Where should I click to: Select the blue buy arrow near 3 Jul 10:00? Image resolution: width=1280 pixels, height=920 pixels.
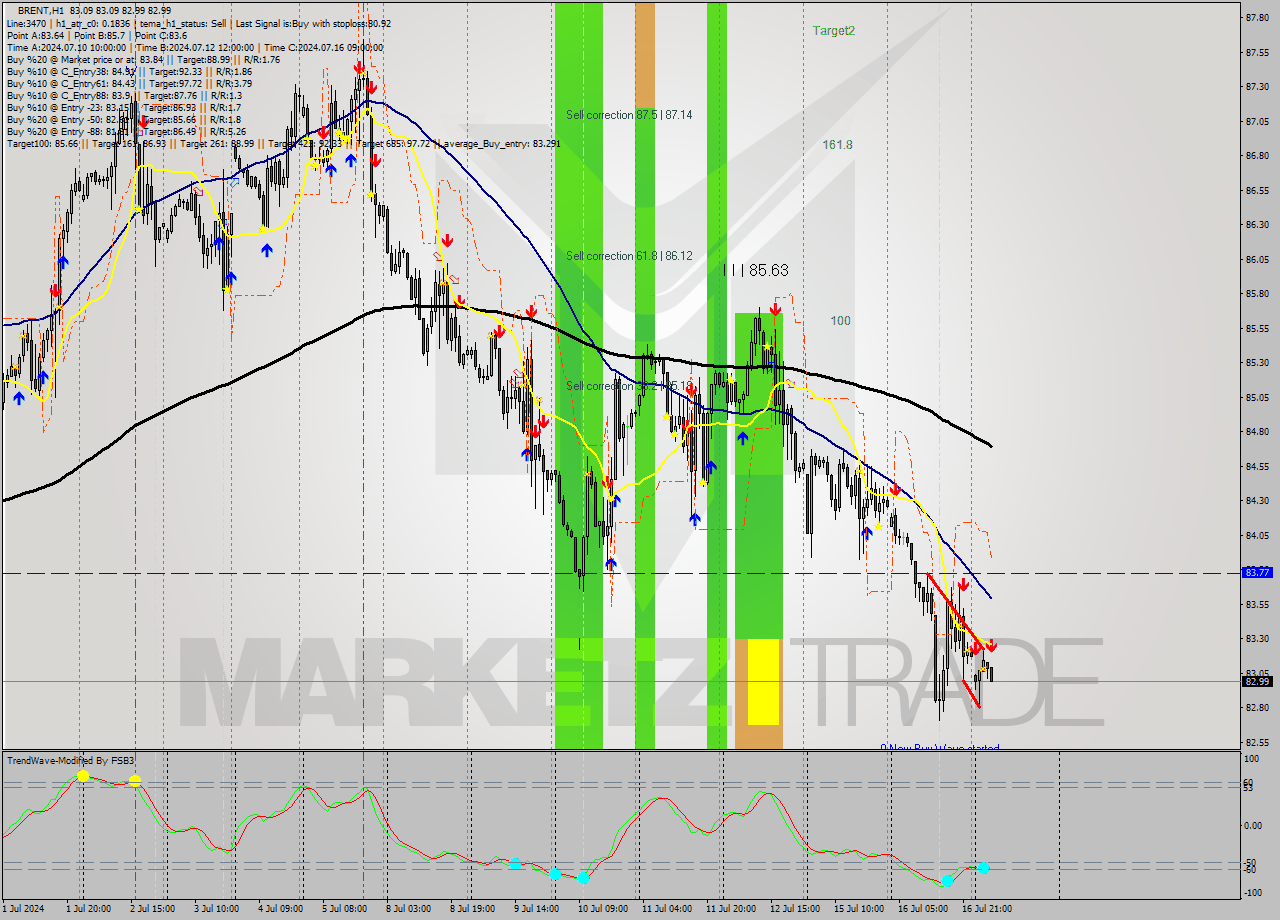pos(219,244)
